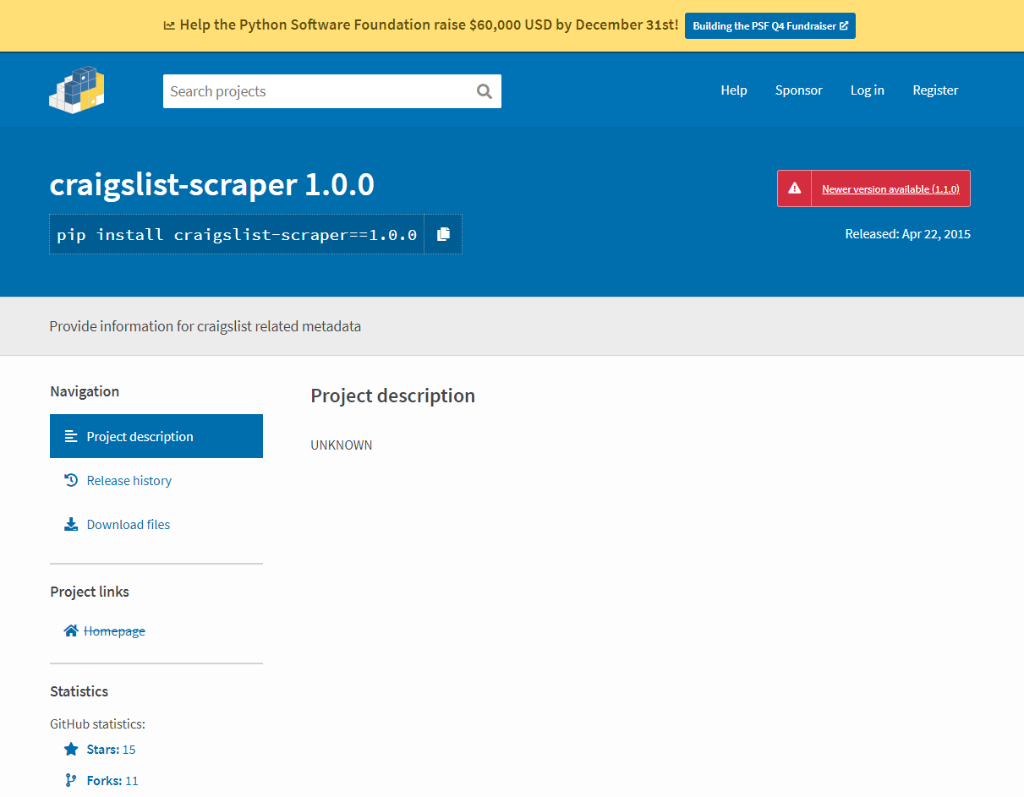The height and width of the screenshot is (797, 1024).
Task: Open the Help page
Action: [x=733, y=90]
